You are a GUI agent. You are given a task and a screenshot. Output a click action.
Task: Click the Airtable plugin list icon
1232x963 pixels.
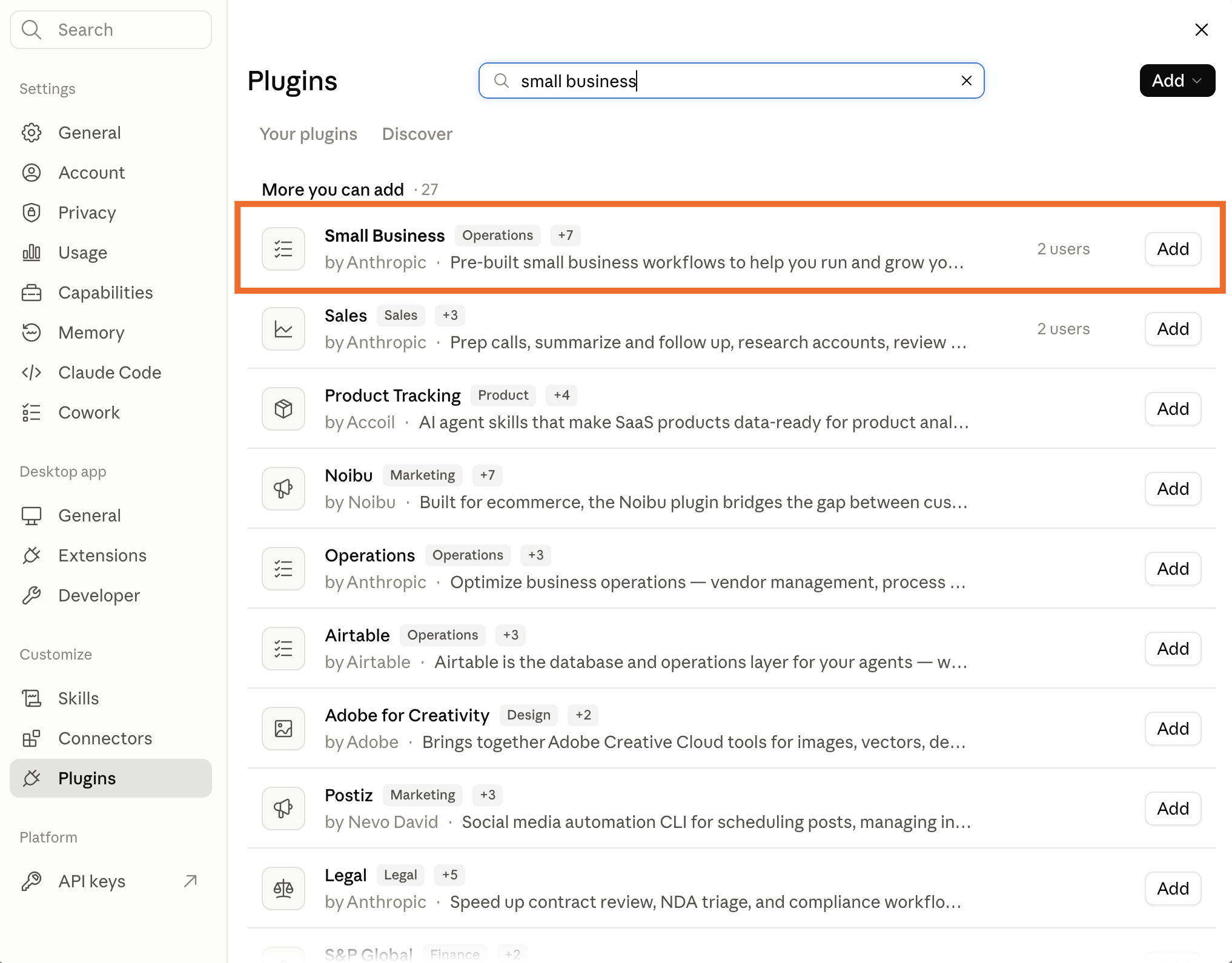tap(283, 649)
